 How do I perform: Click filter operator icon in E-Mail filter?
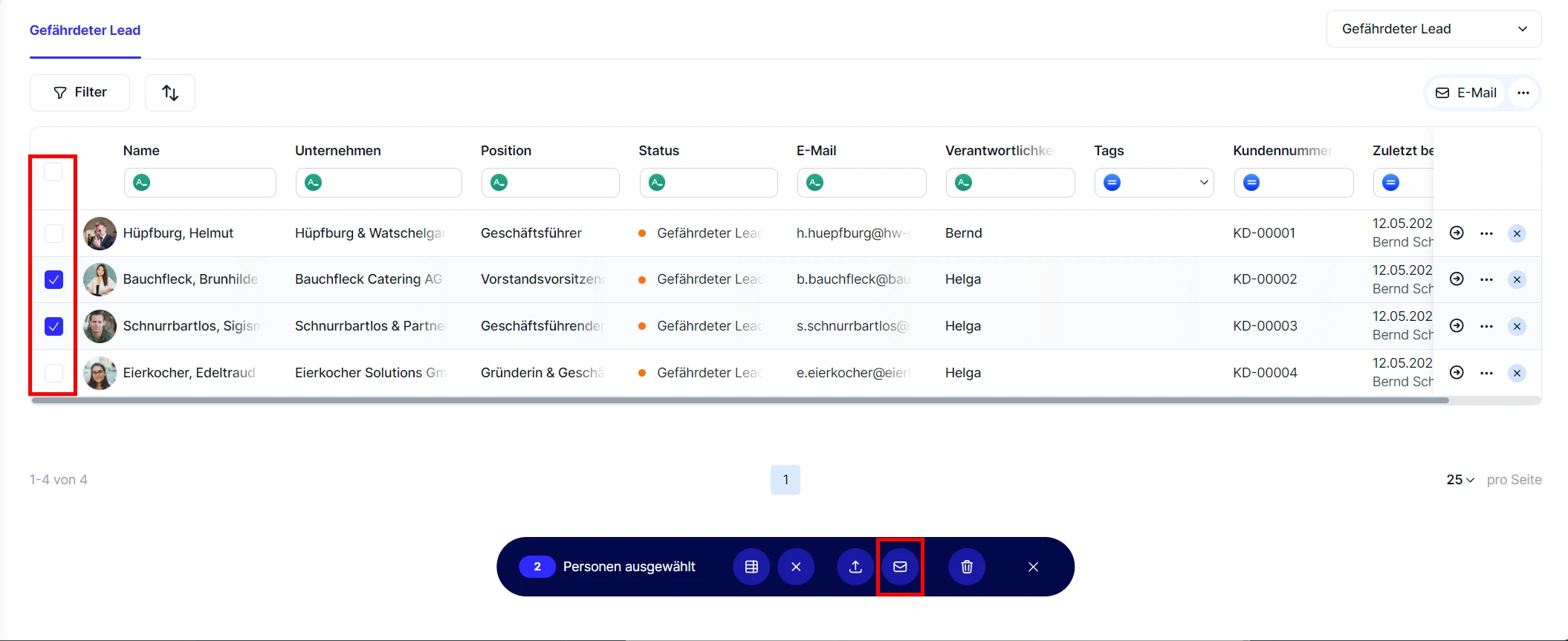point(815,183)
